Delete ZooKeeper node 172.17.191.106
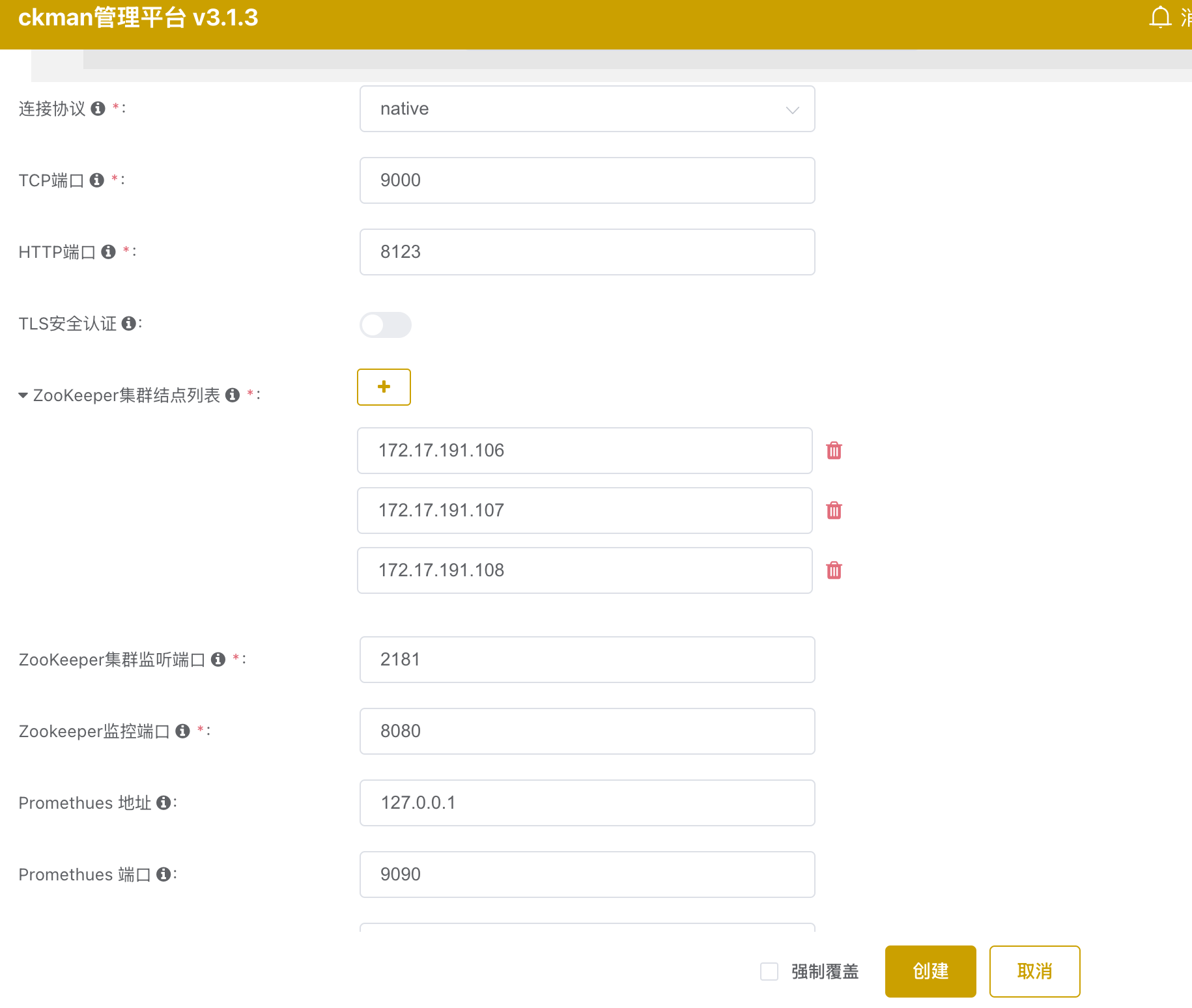The height and width of the screenshot is (1008, 1192). click(834, 451)
